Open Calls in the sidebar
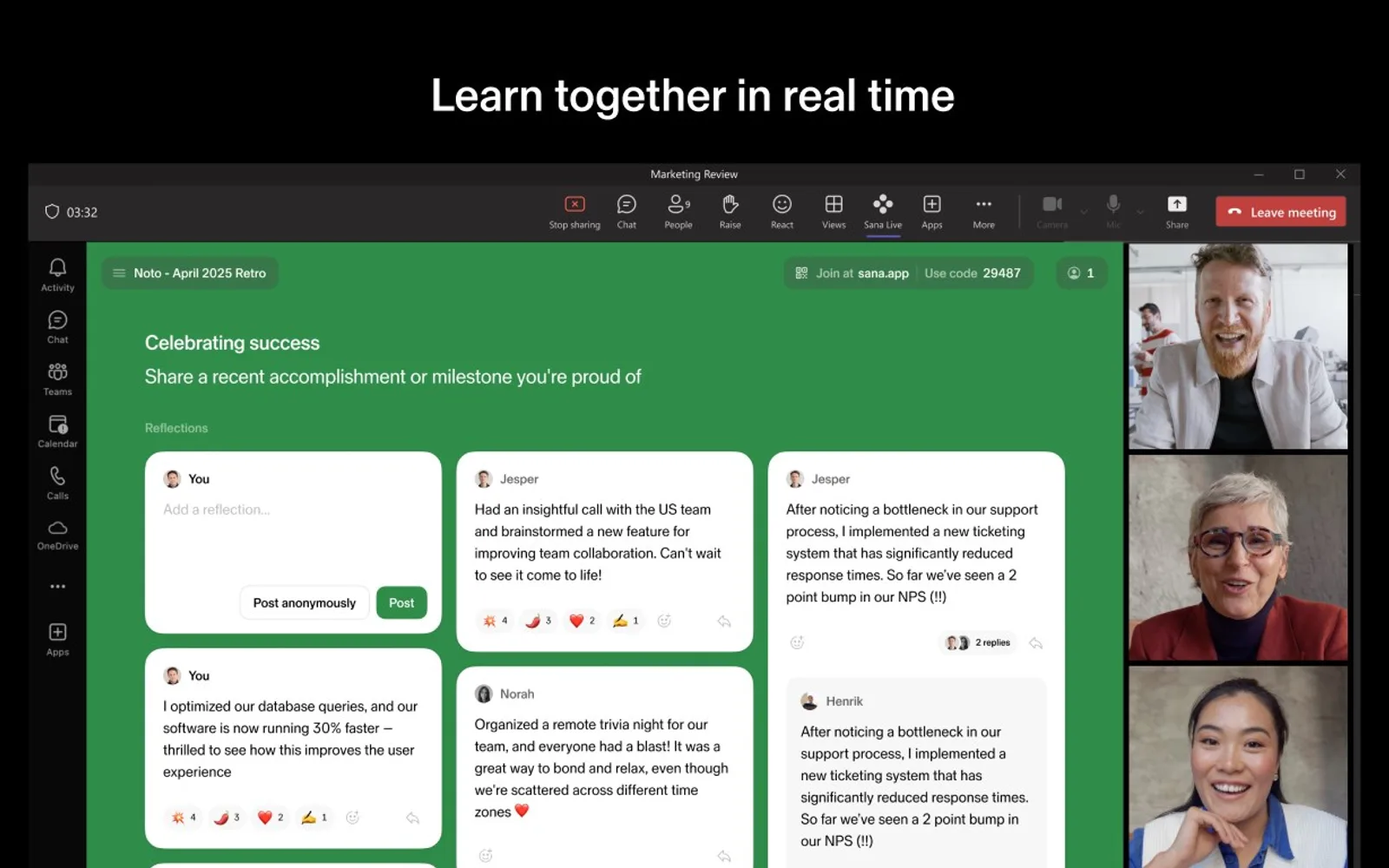This screenshot has width=1389, height=868. (x=57, y=483)
